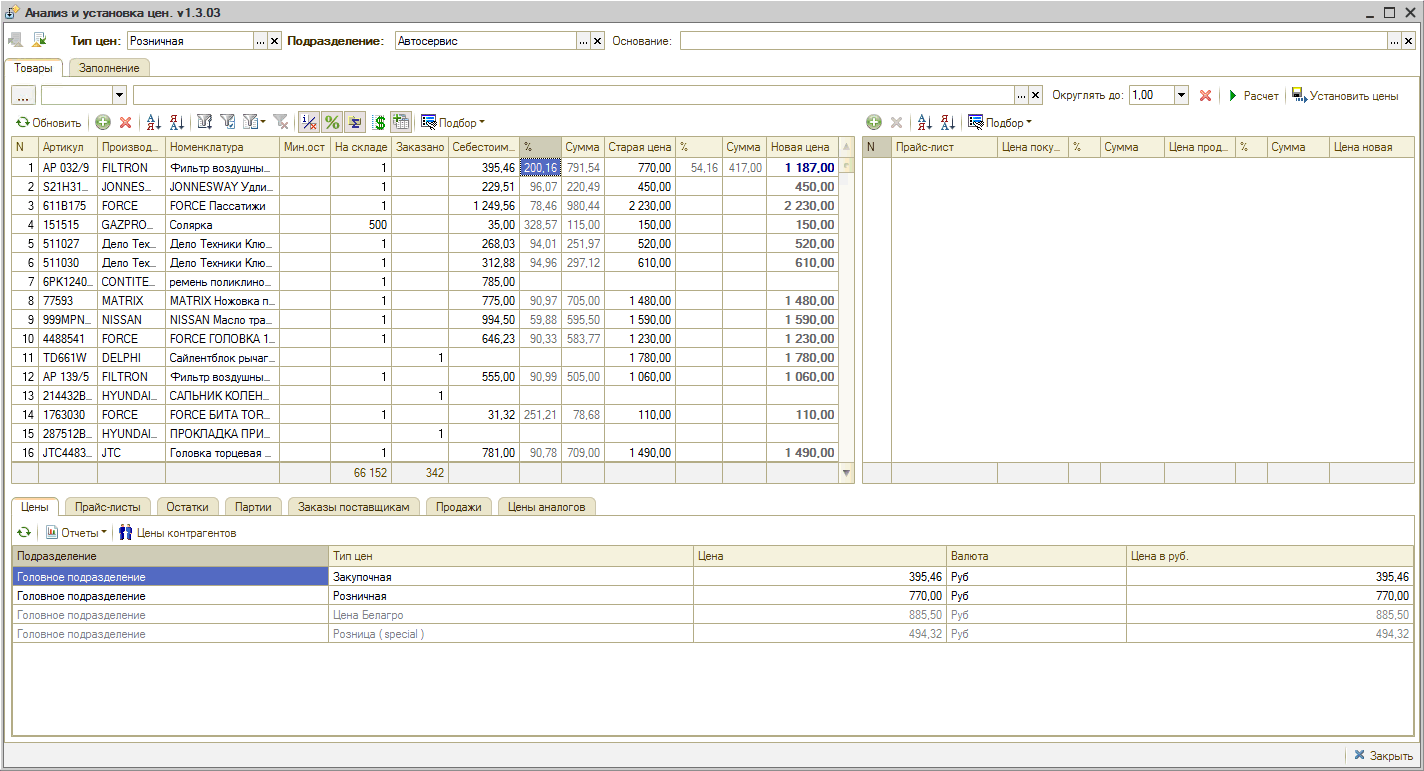Expand the Округлять до dropdown
The image size is (1424, 771).
pos(1181,95)
